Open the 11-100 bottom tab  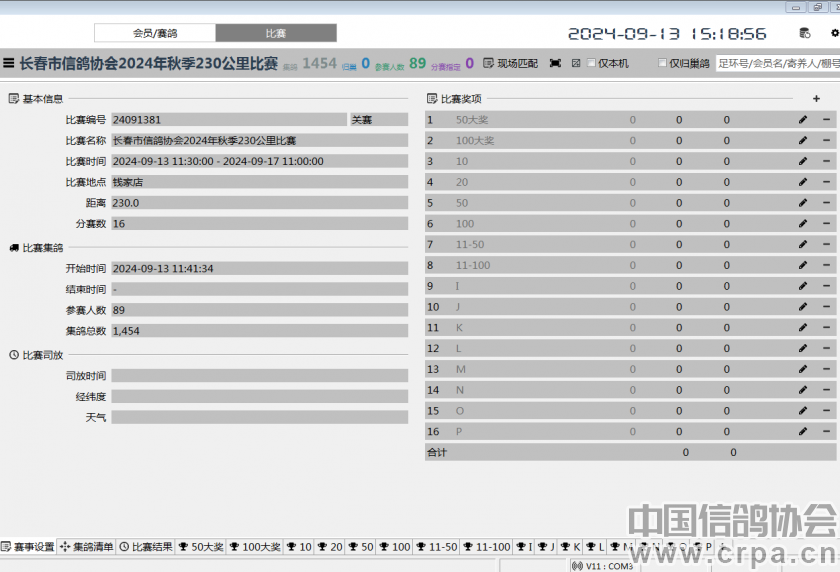tap(486, 547)
